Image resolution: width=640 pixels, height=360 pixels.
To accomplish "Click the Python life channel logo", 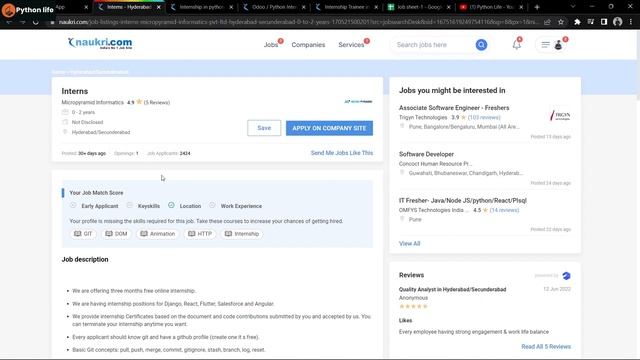I will [x=8, y=9].
